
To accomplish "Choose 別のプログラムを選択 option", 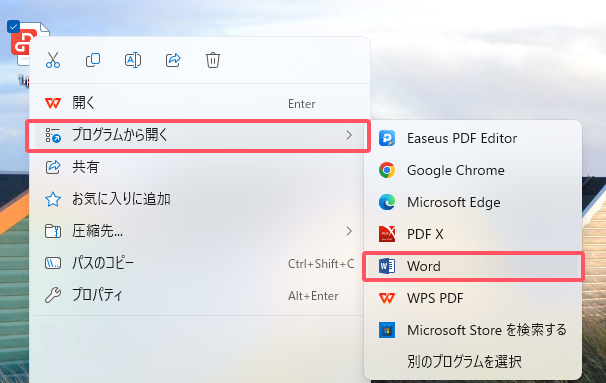I will click(x=473, y=362).
